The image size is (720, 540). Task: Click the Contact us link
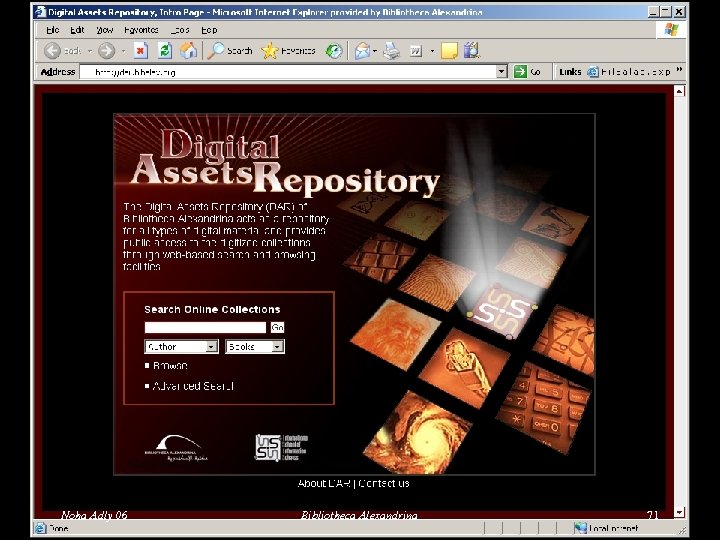tap(384, 483)
